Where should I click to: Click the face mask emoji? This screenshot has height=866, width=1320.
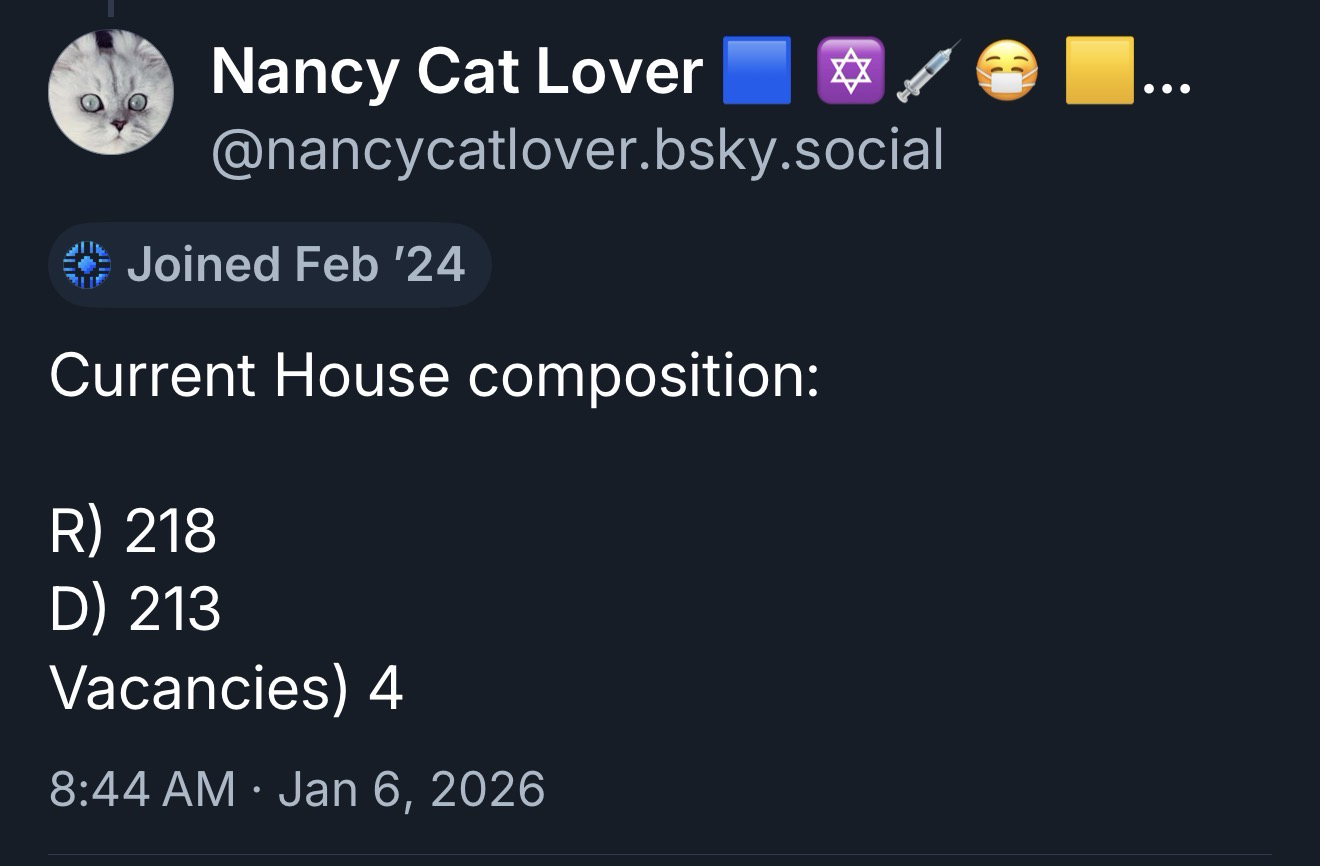coord(1006,71)
